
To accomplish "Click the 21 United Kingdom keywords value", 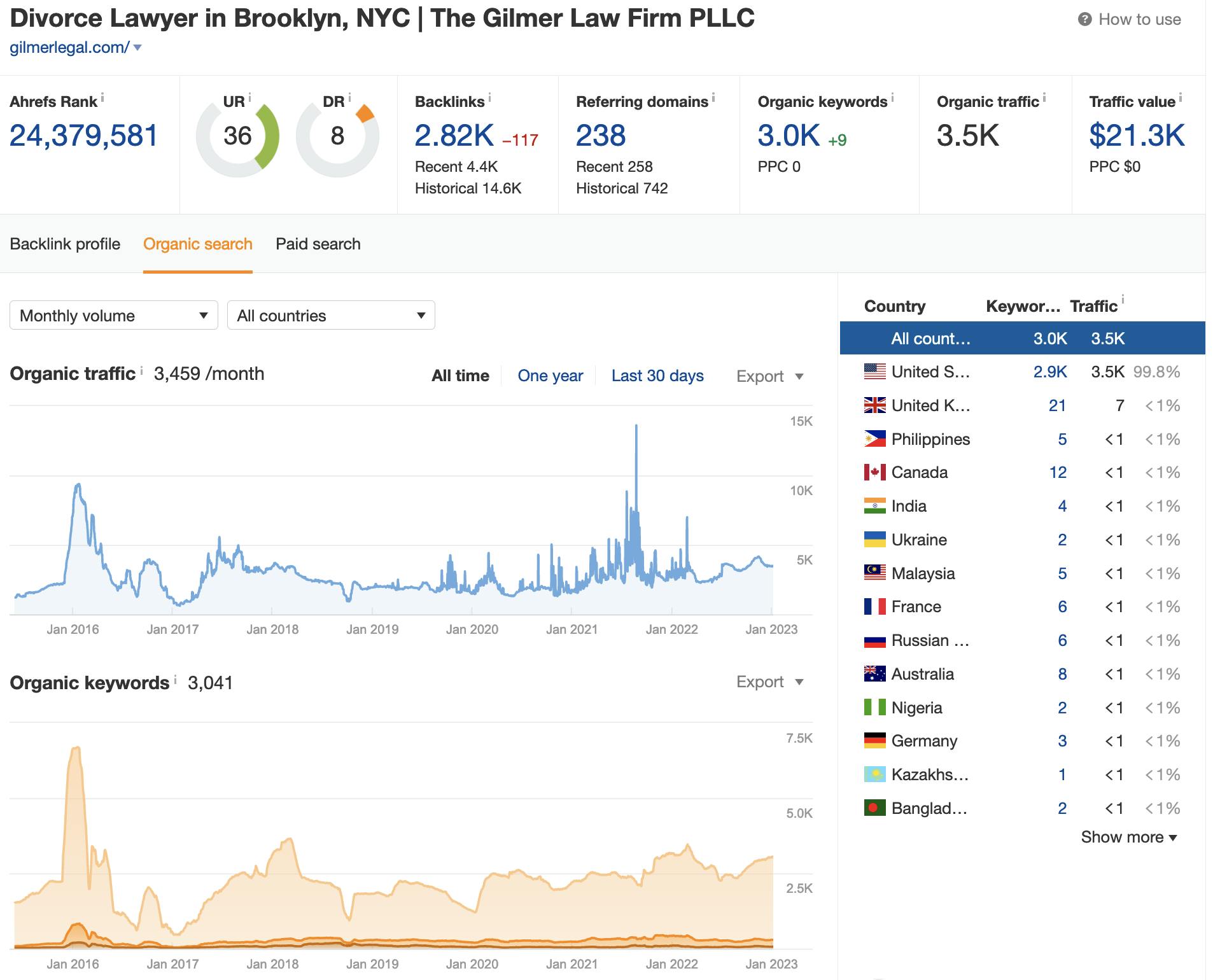I will (1057, 405).
